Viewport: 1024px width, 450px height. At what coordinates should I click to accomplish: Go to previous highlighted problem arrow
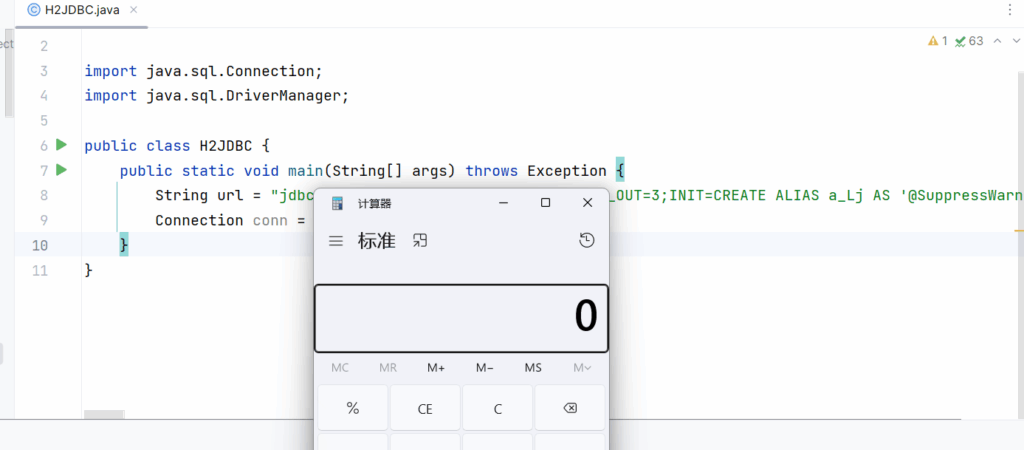(996, 41)
